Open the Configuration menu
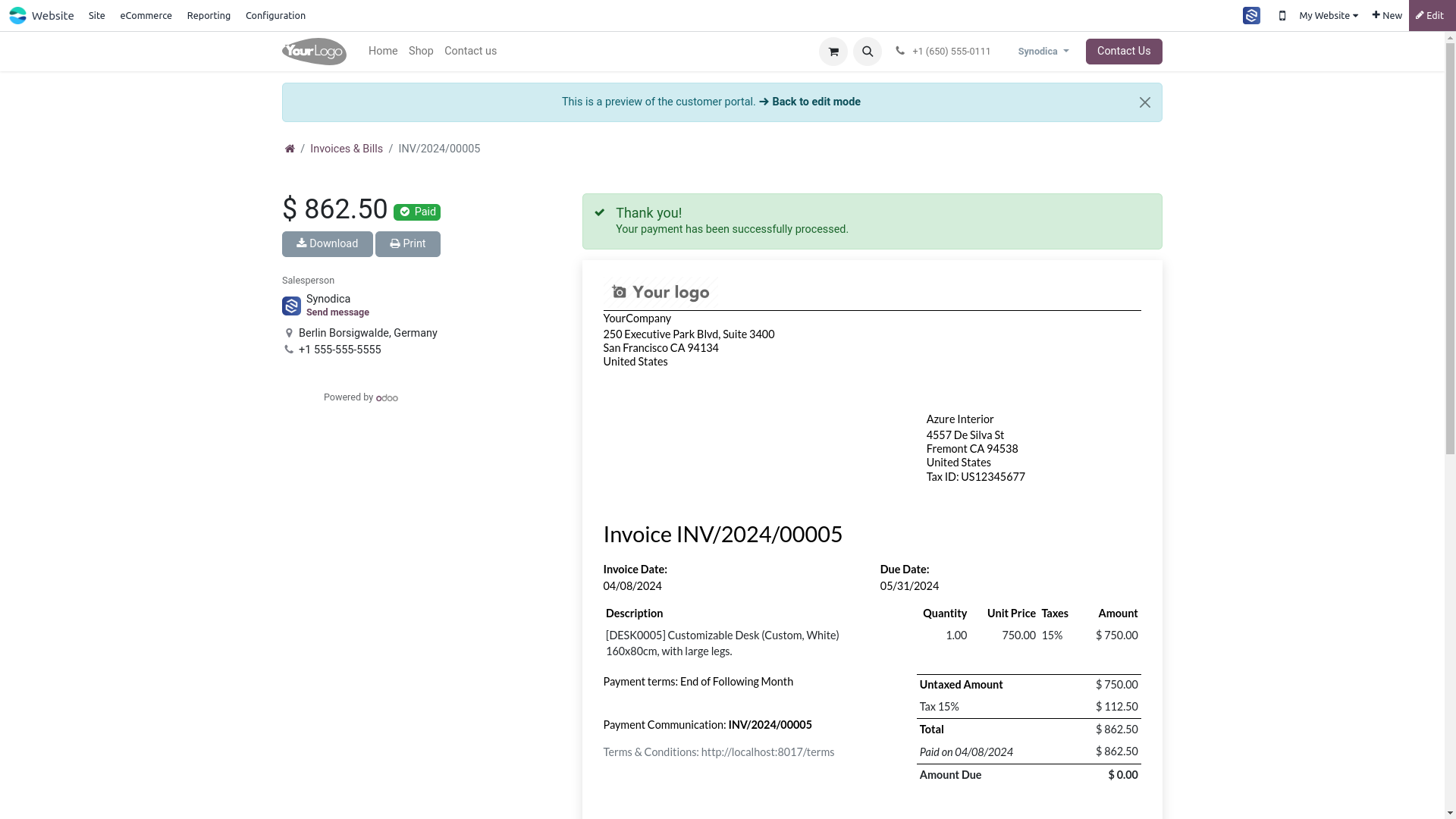1456x819 pixels. [x=275, y=15]
